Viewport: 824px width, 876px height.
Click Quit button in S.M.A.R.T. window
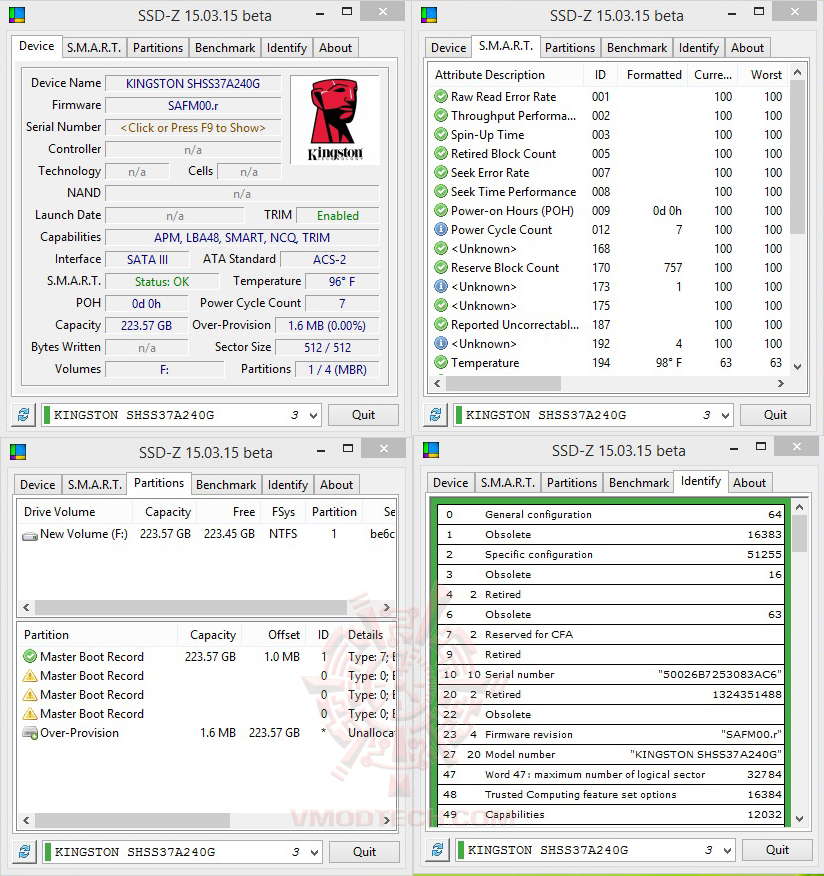tap(775, 415)
